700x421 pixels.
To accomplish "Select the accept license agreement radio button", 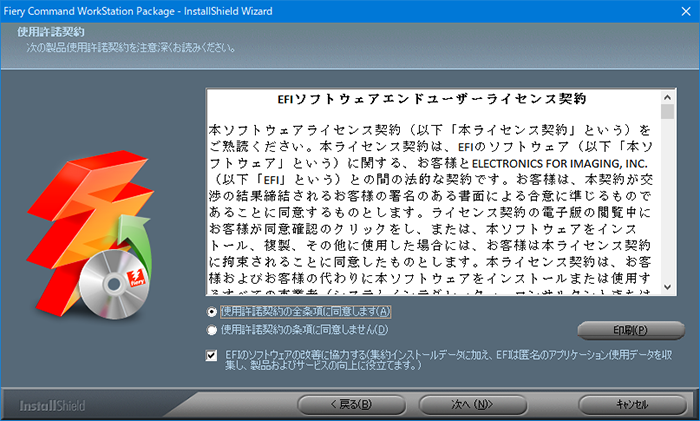I will tap(212, 312).
